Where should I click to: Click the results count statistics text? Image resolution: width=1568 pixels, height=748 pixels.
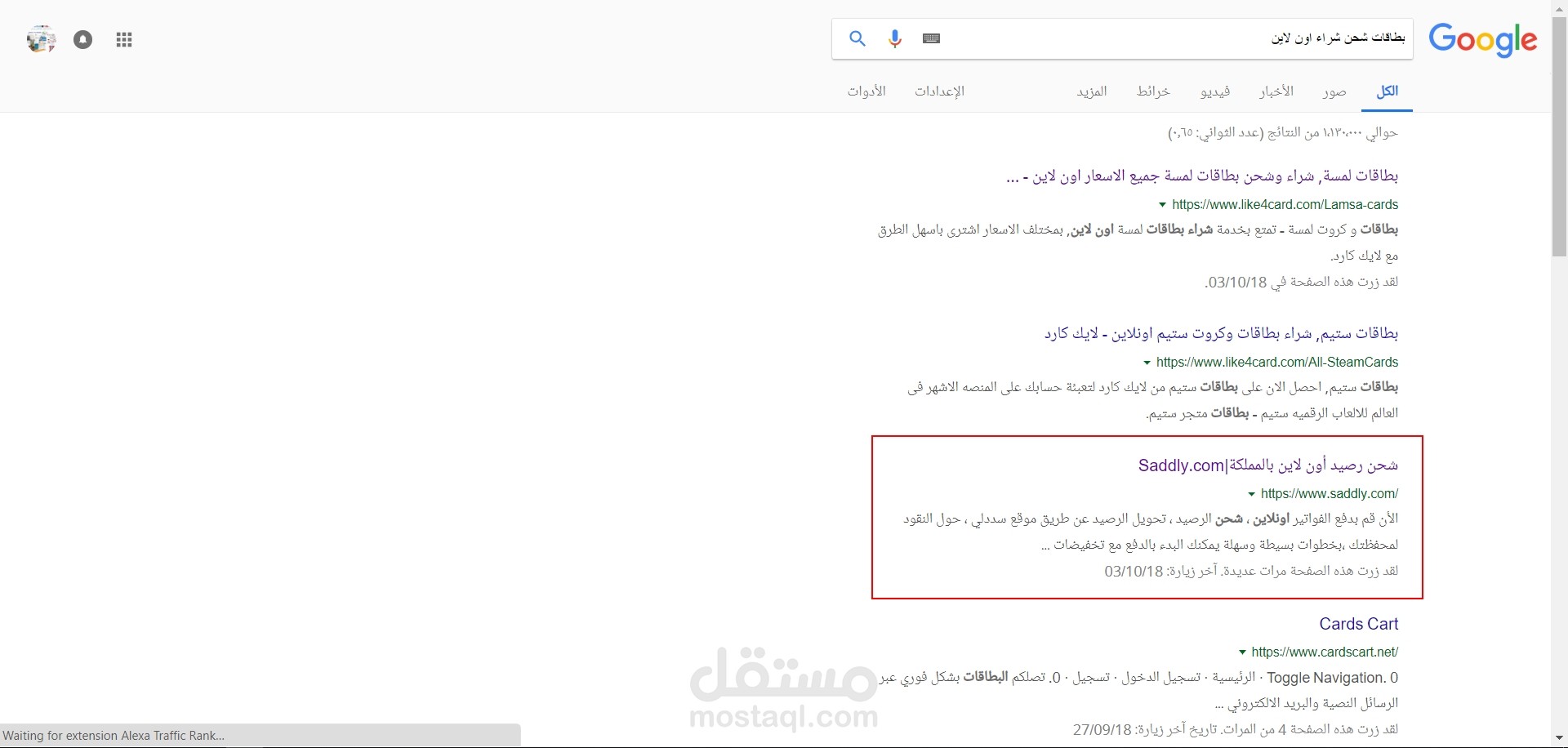(x=1283, y=132)
